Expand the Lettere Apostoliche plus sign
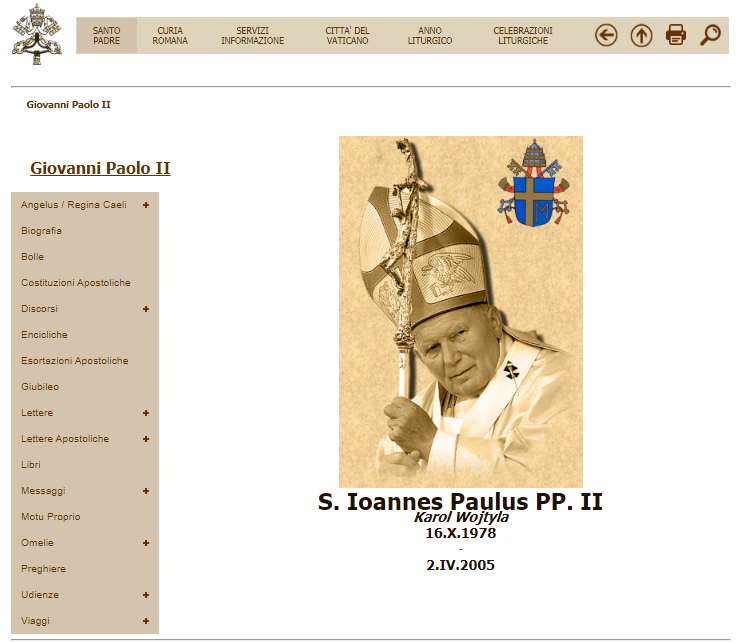Screen dimensions: 739x643 (146, 439)
